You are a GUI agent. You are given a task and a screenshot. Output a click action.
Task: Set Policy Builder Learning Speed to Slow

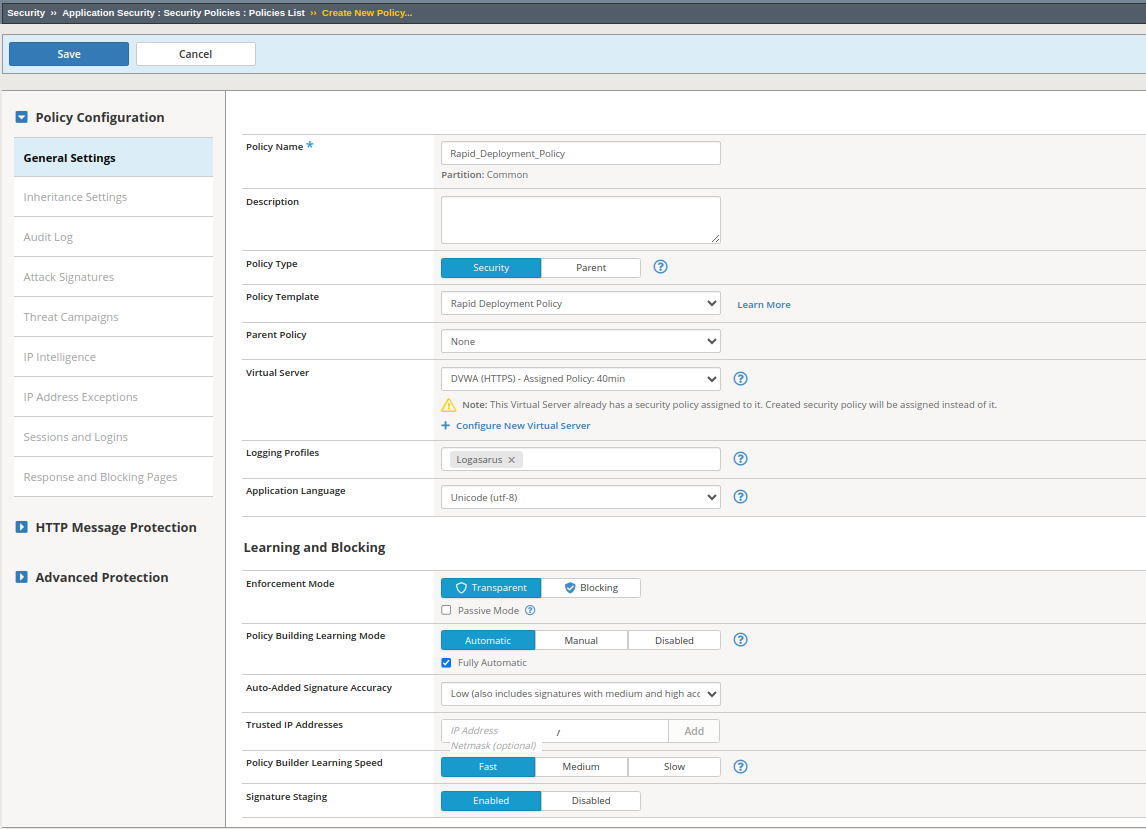coord(674,767)
